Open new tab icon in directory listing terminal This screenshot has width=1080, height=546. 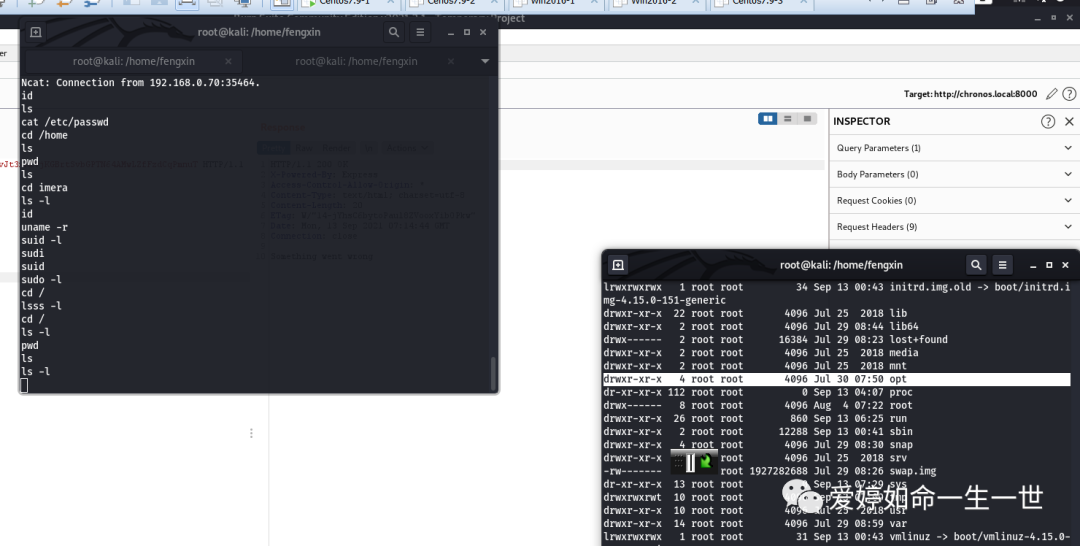(x=618, y=265)
